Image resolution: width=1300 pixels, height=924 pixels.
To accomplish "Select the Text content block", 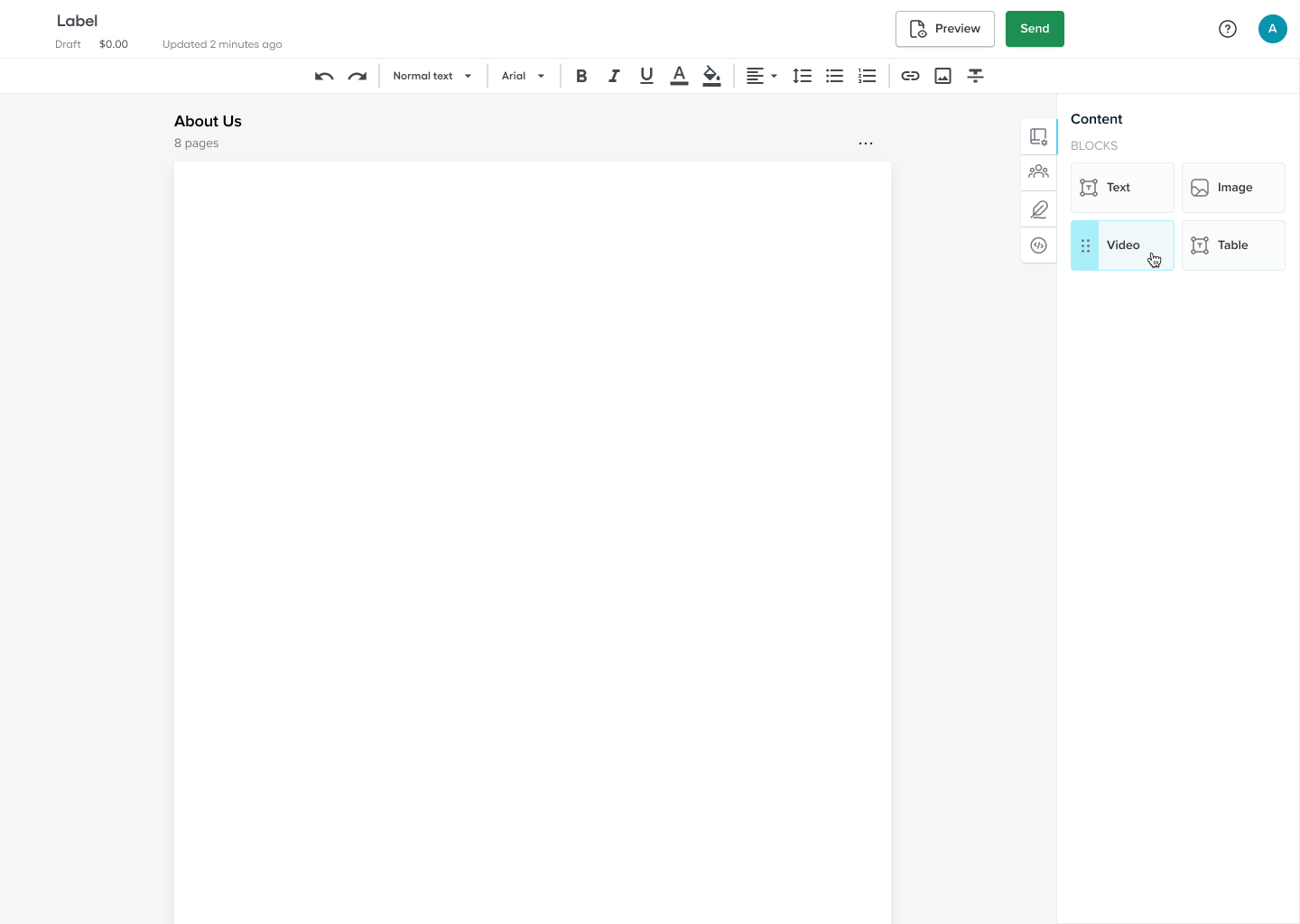I will pos(1122,188).
